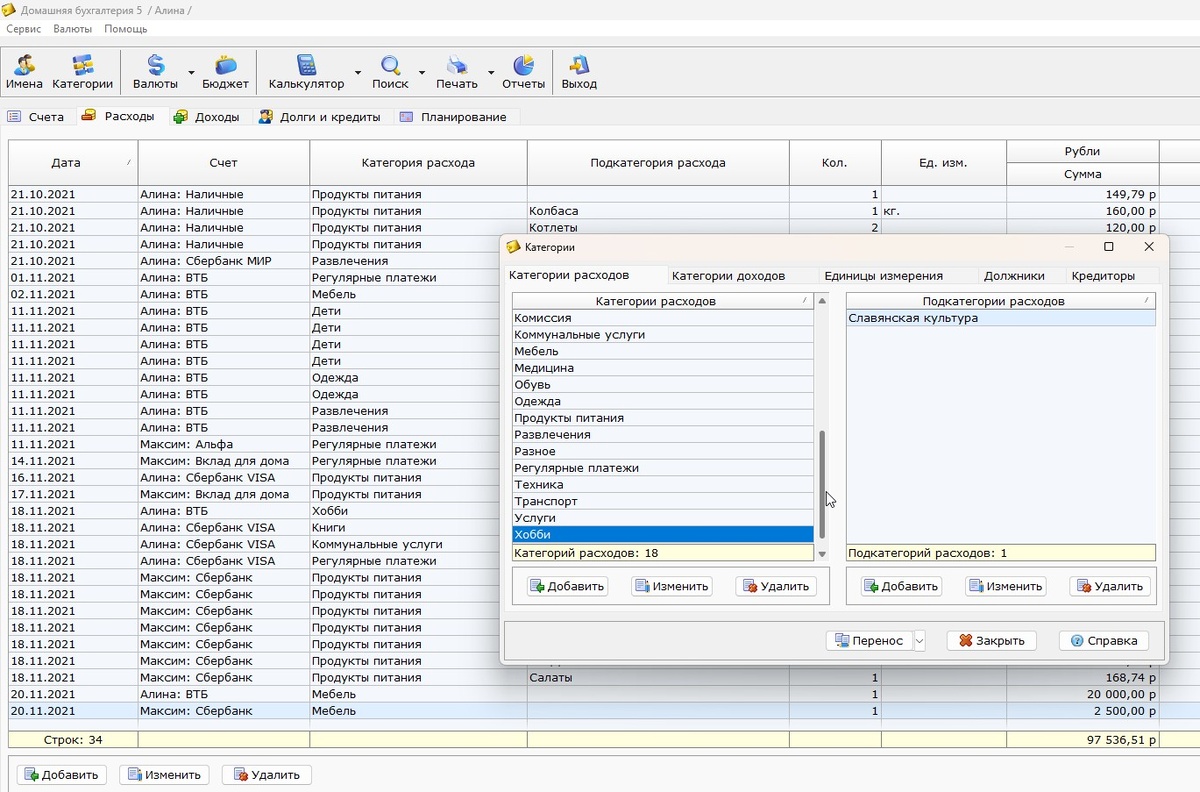This screenshot has width=1200, height=792.
Task: Click Добавить under expense categories list
Action: [x=568, y=587]
